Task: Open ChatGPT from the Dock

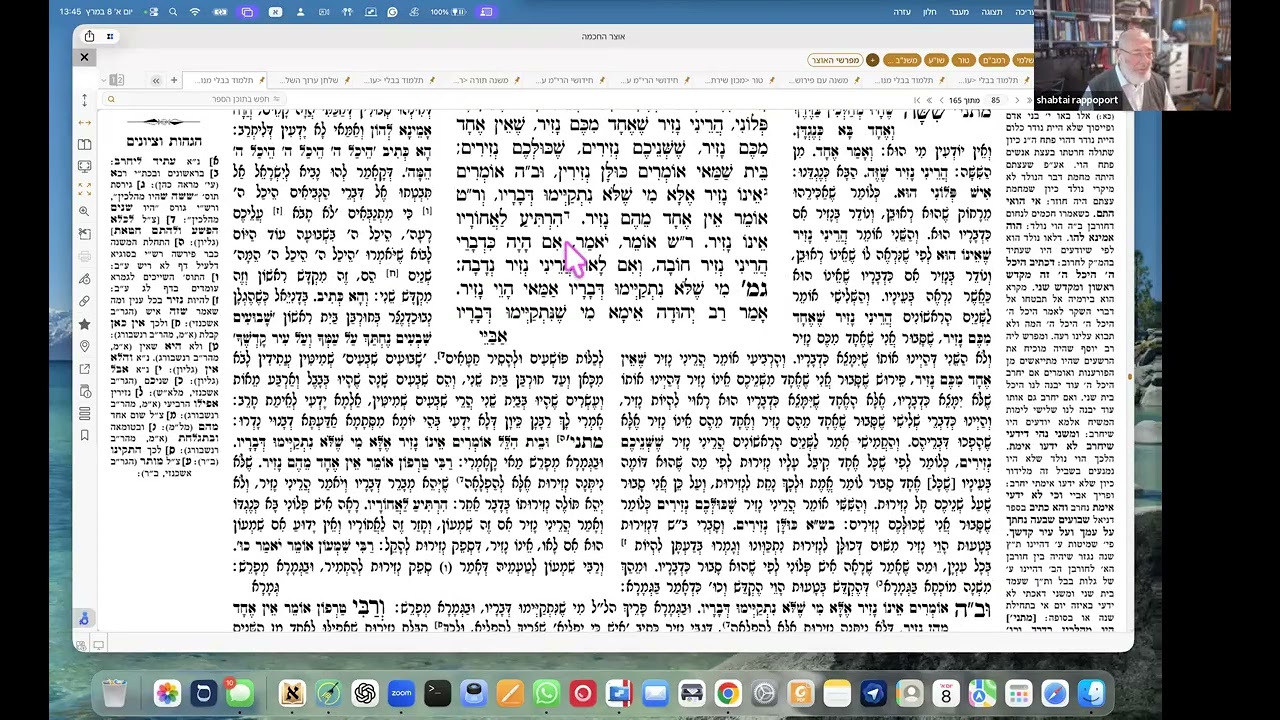Action: point(365,692)
